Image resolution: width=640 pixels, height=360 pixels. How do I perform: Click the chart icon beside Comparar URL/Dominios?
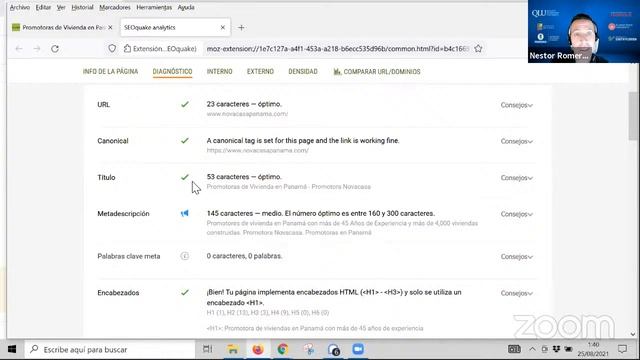click(337, 72)
